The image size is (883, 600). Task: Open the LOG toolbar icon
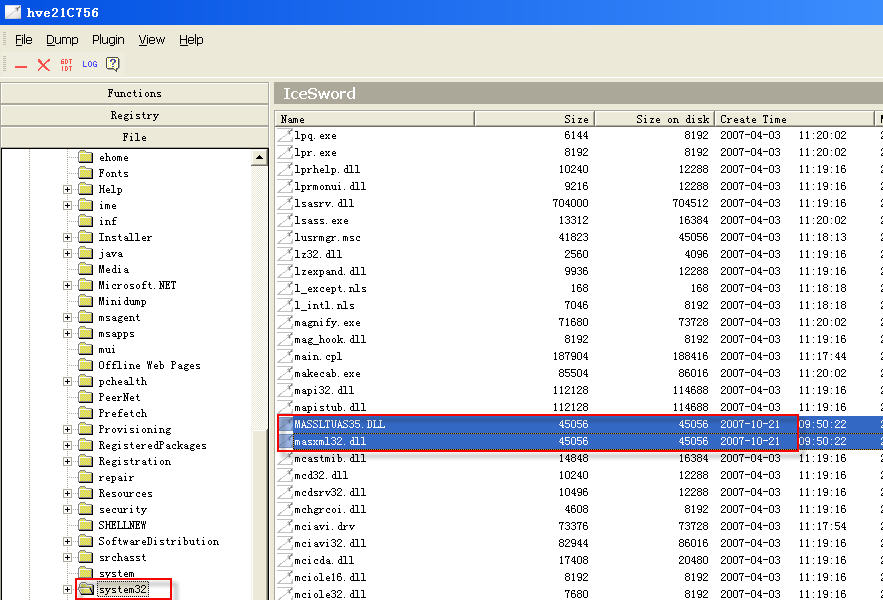(x=90, y=65)
